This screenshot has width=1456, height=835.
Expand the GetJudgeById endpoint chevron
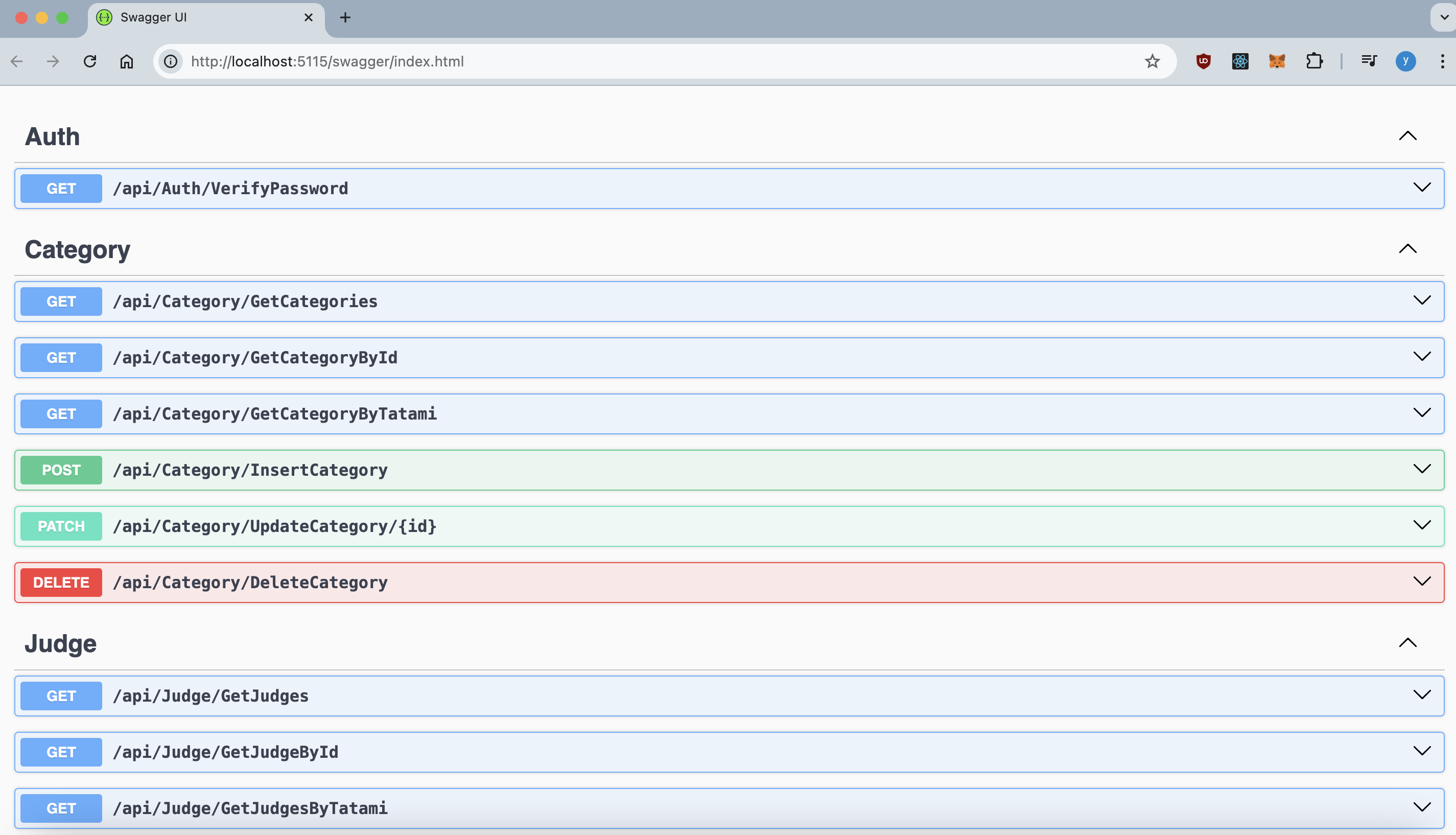pos(1422,751)
